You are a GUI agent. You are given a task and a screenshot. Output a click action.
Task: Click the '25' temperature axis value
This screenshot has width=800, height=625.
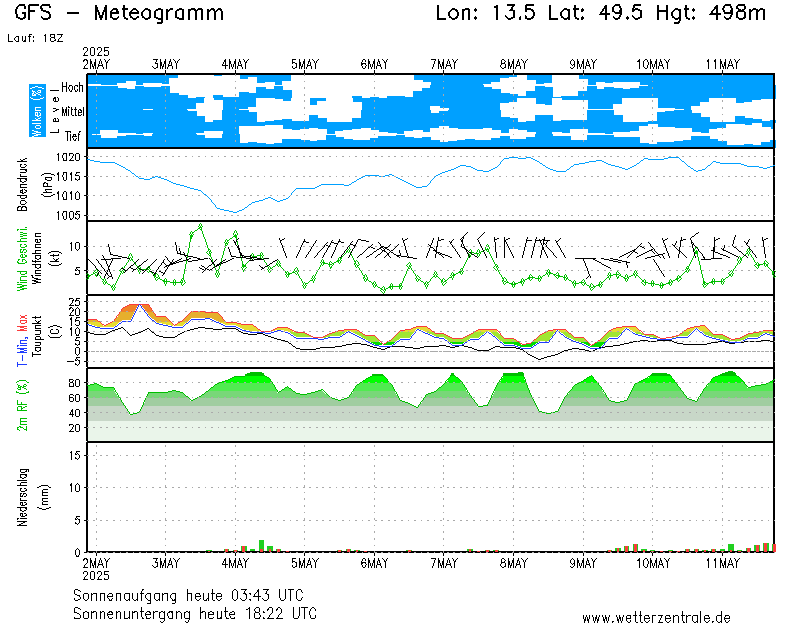point(74,302)
